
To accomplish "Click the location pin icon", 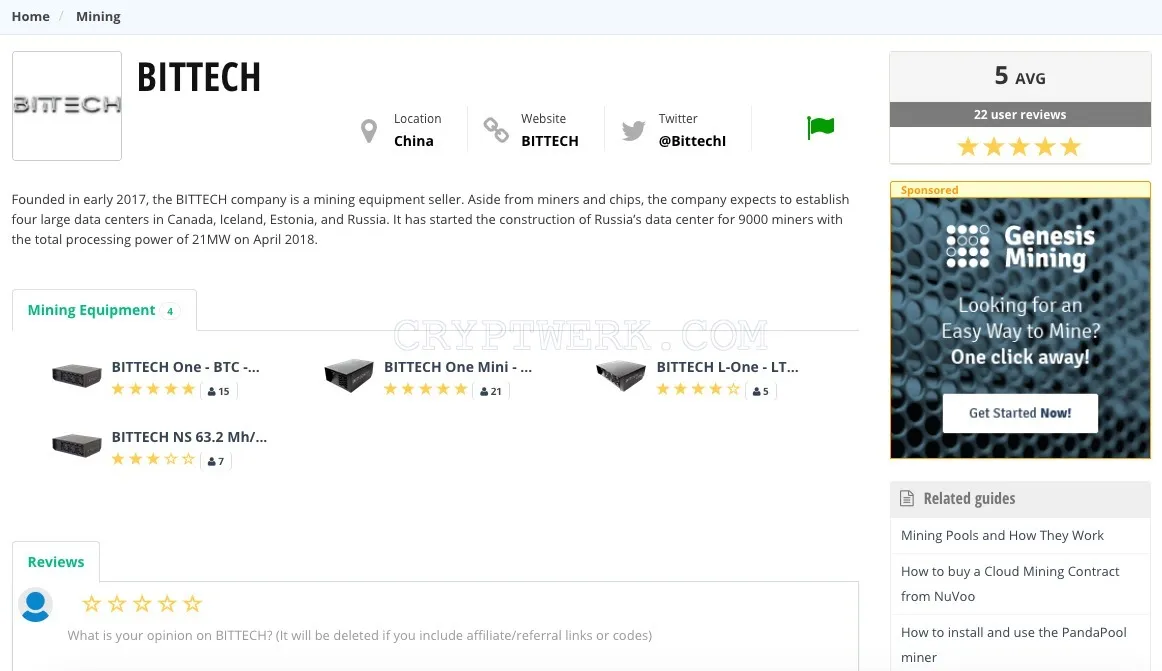I will [368, 130].
